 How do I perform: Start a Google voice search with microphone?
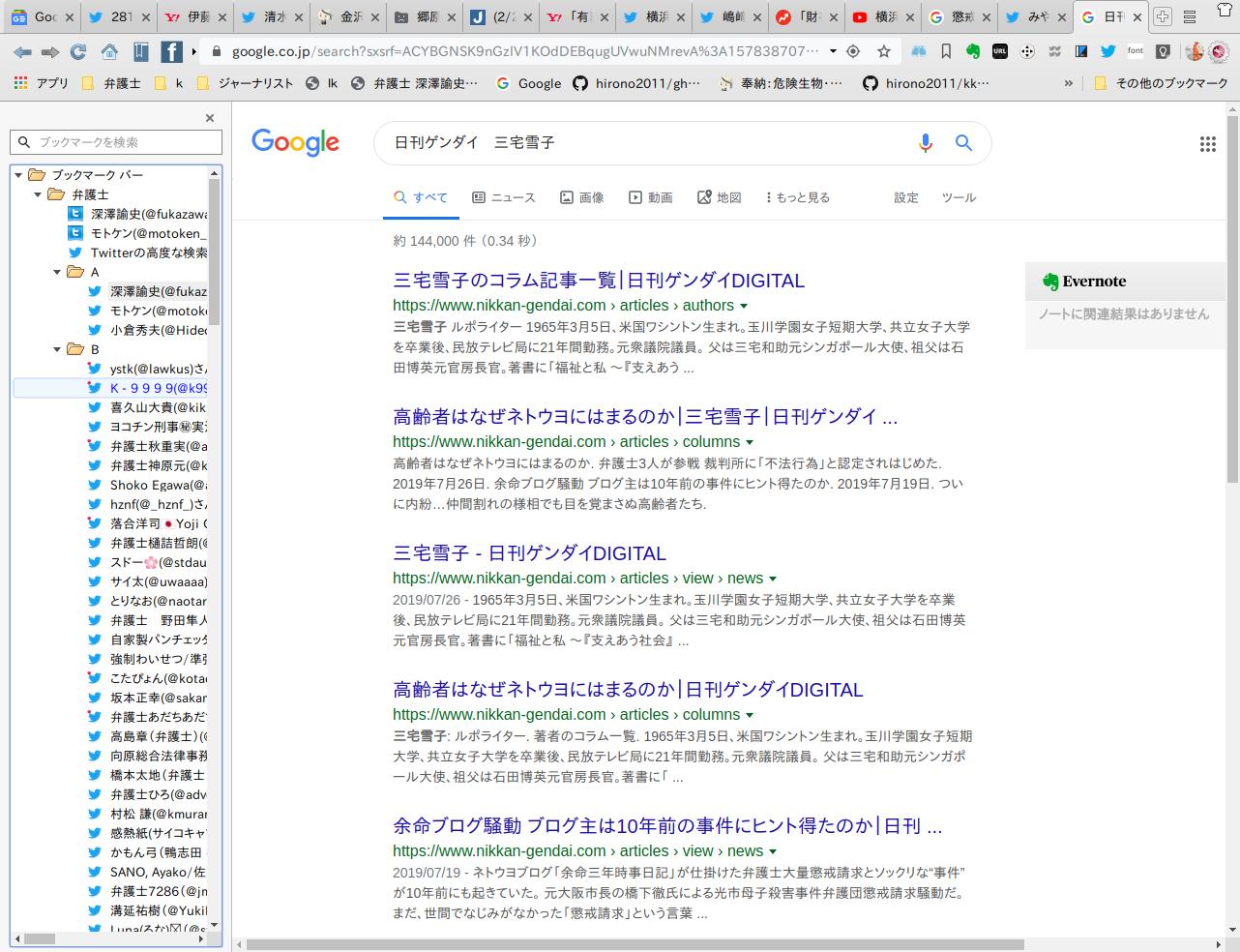tap(926, 143)
